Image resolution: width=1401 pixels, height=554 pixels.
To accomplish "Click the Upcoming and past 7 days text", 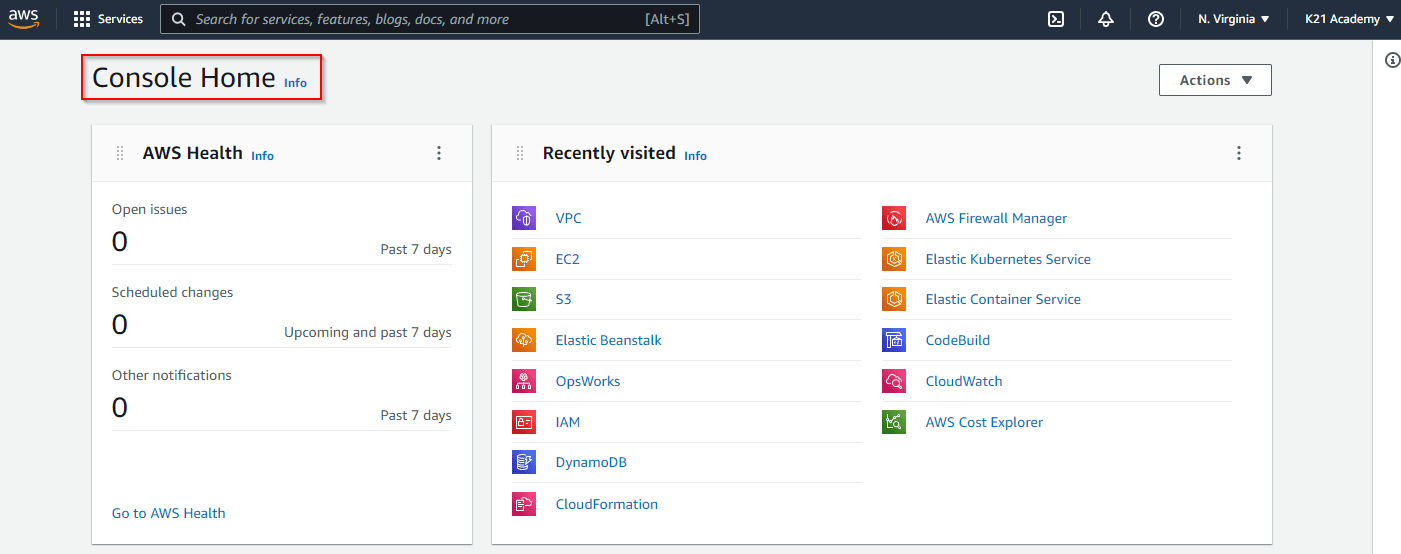I will pos(368,332).
